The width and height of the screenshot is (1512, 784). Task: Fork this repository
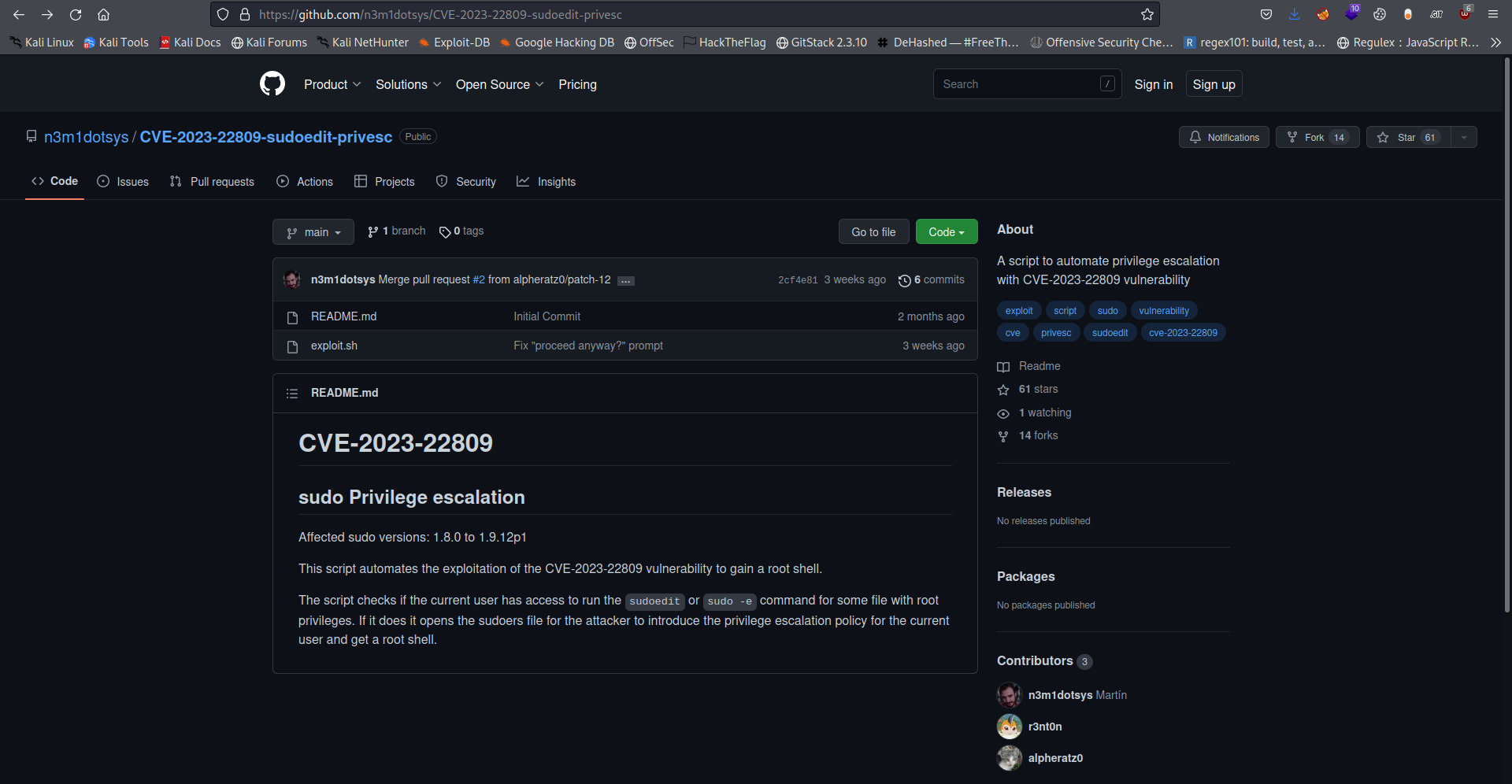click(x=1317, y=137)
